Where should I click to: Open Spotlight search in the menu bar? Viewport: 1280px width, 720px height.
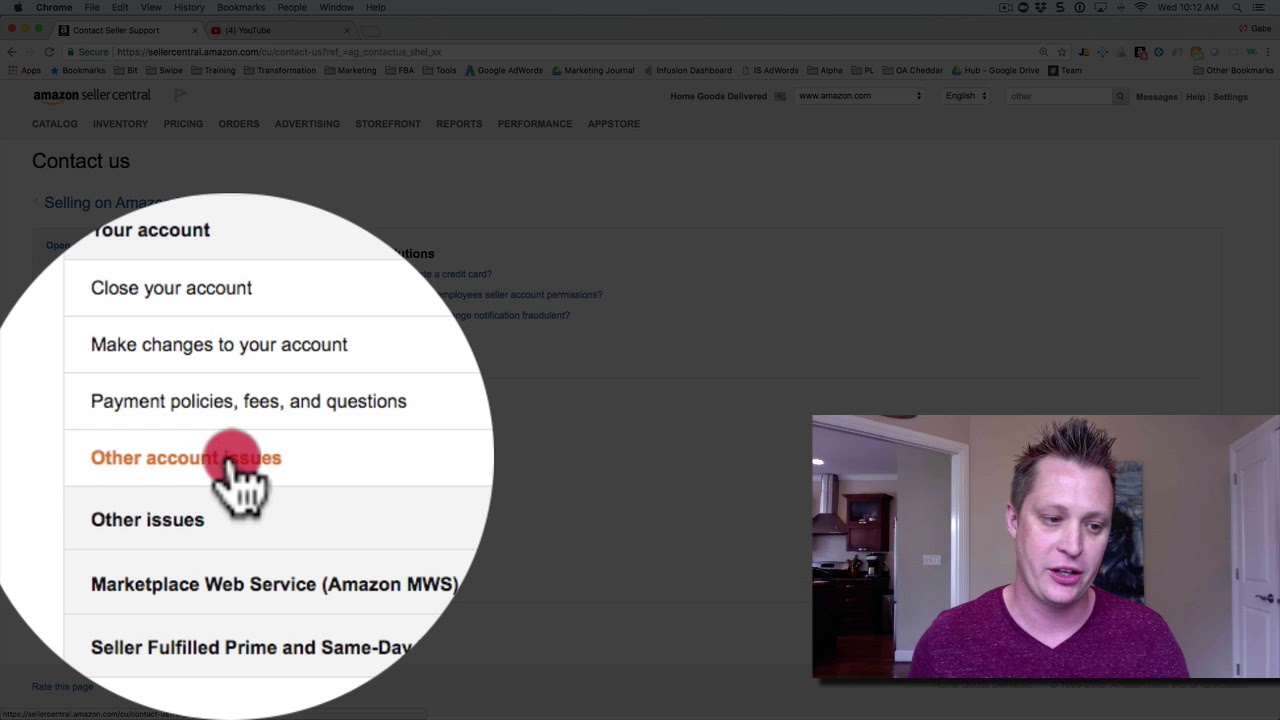(x=1238, y=7)
